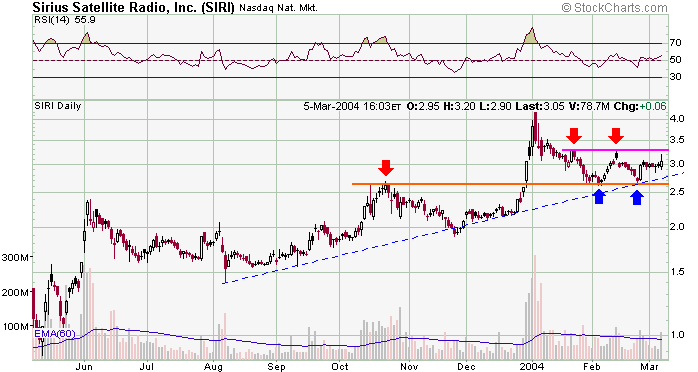Screen dimensions: 698x372
Task: Select the SIRI Daily chart label
Action: (58, 106)
